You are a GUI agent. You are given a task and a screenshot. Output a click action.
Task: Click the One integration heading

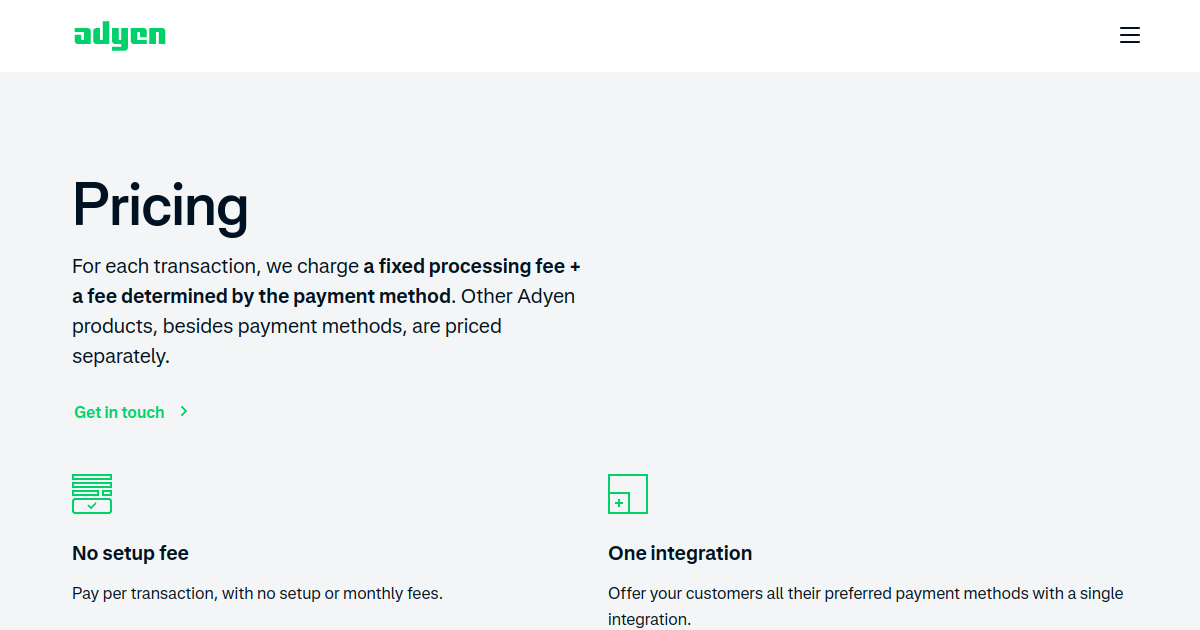(x=680, y=553)
